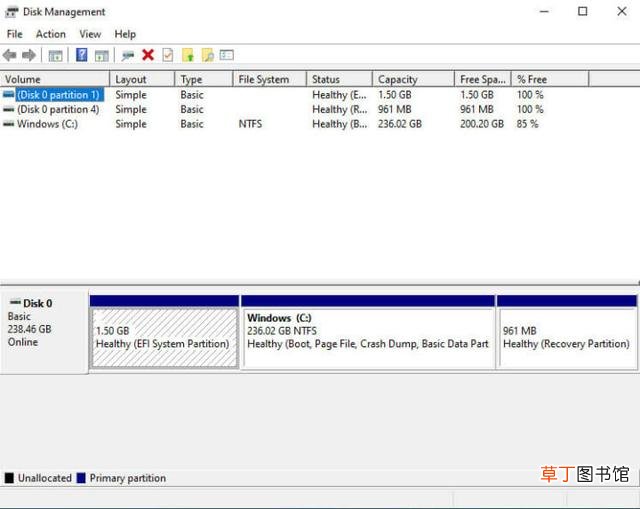Click the Show/Hide Console Tree icon
This screenshot has height=509, width=640.
click(56, 56)
